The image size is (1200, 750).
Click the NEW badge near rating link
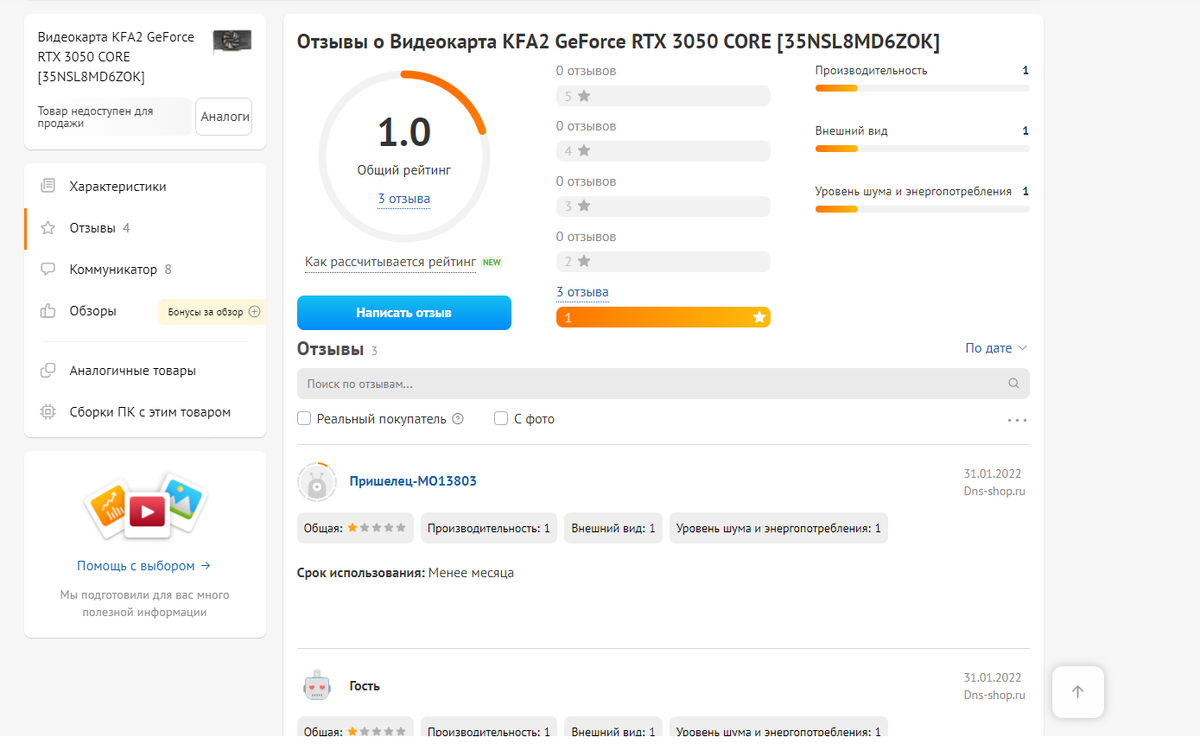coord(491,262)
